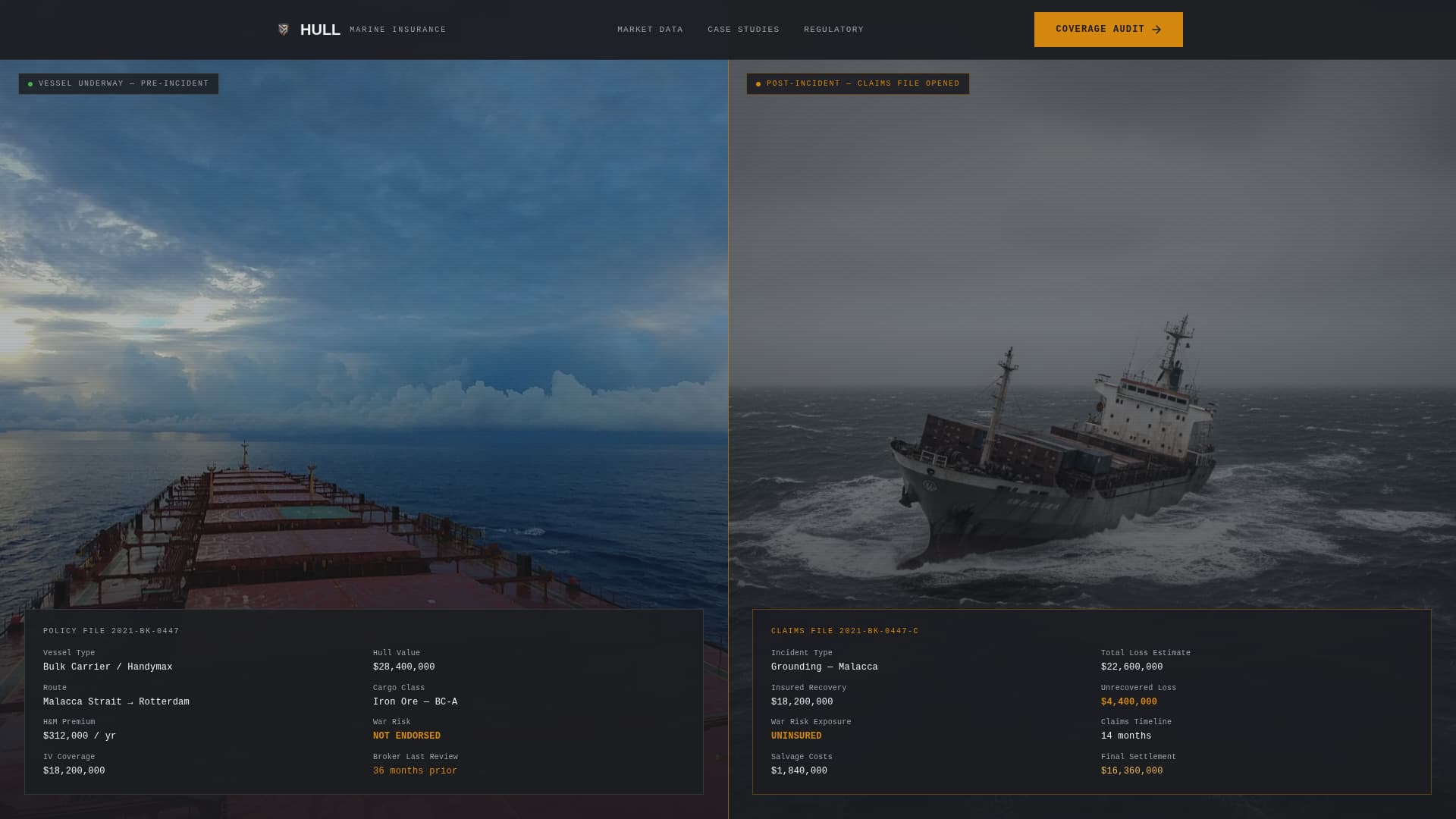Toggle the 36 months prior broker review flag
1456x819 pixels.
tap(414, 770)
